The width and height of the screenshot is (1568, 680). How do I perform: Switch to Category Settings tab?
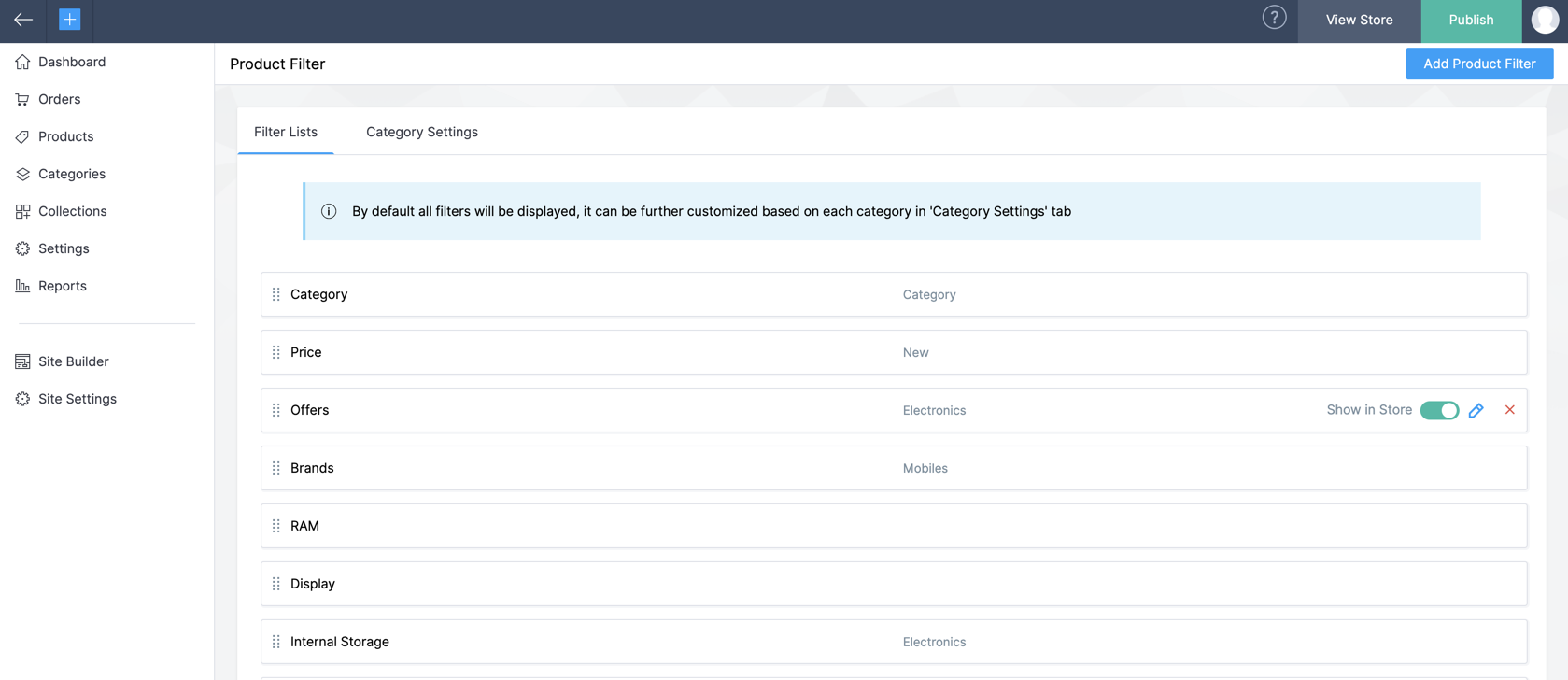coord(422,132)
